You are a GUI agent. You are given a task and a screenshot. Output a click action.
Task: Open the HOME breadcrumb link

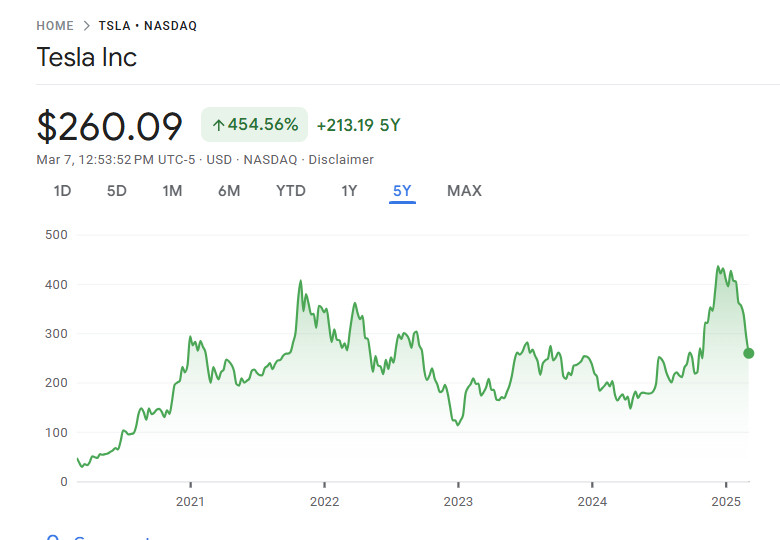tap(55, 26)
